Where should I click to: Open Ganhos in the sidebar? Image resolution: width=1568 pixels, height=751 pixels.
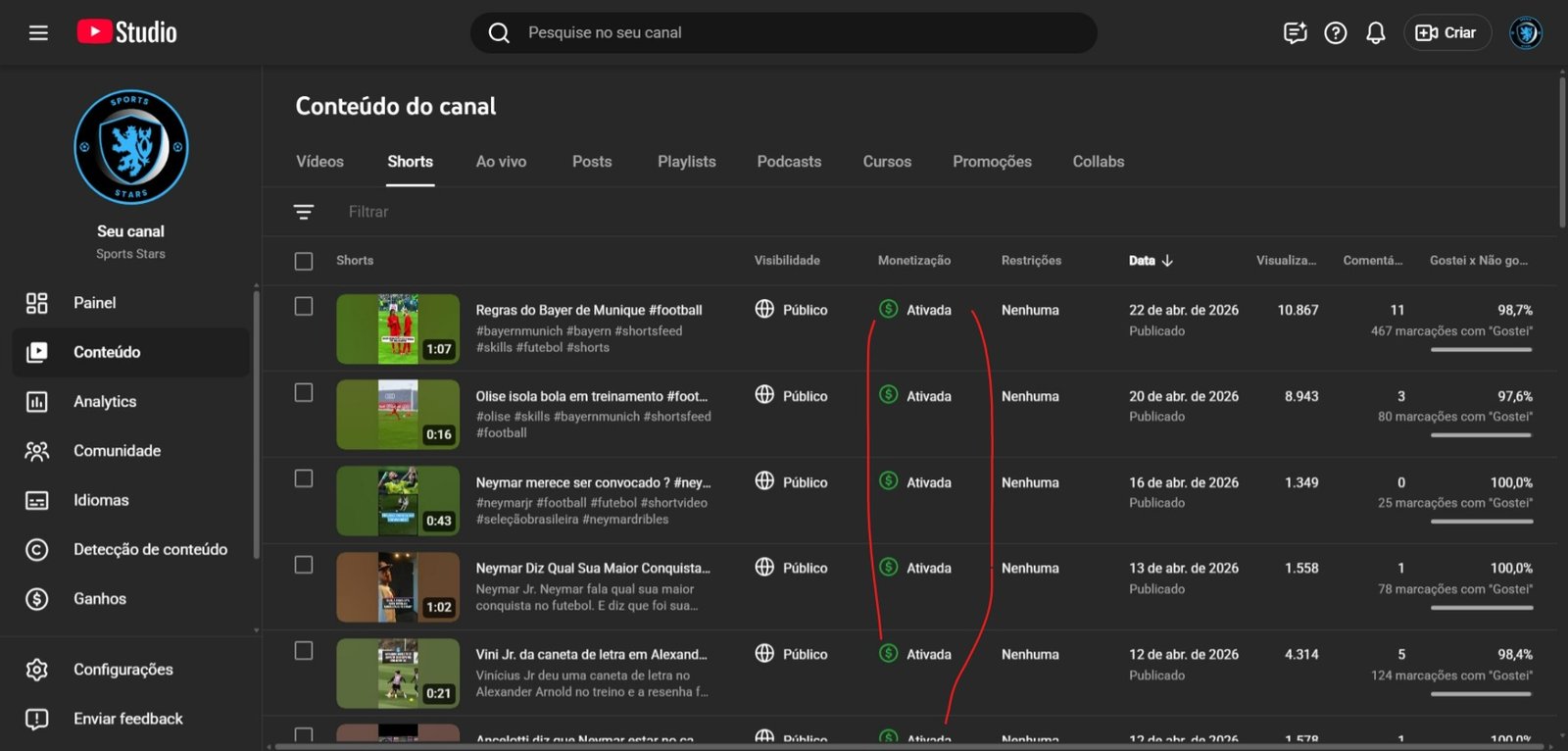coord(100,598)
